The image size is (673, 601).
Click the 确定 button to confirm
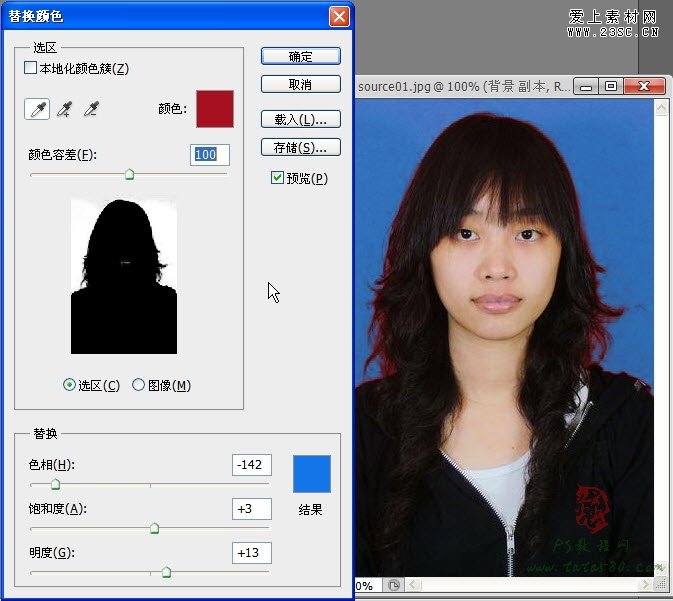tap(300, 56)
